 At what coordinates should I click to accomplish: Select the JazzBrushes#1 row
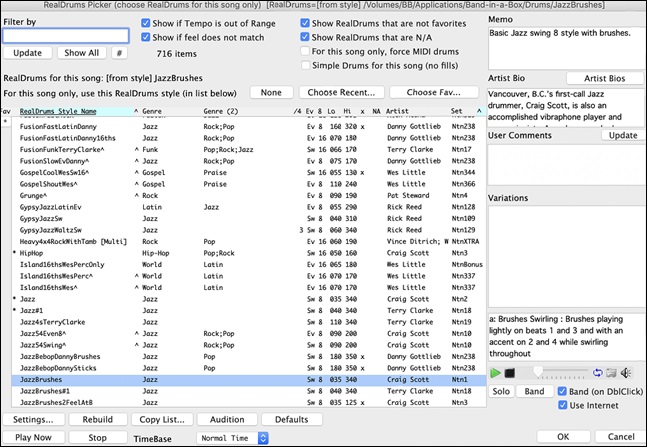[x=249, y=391]
